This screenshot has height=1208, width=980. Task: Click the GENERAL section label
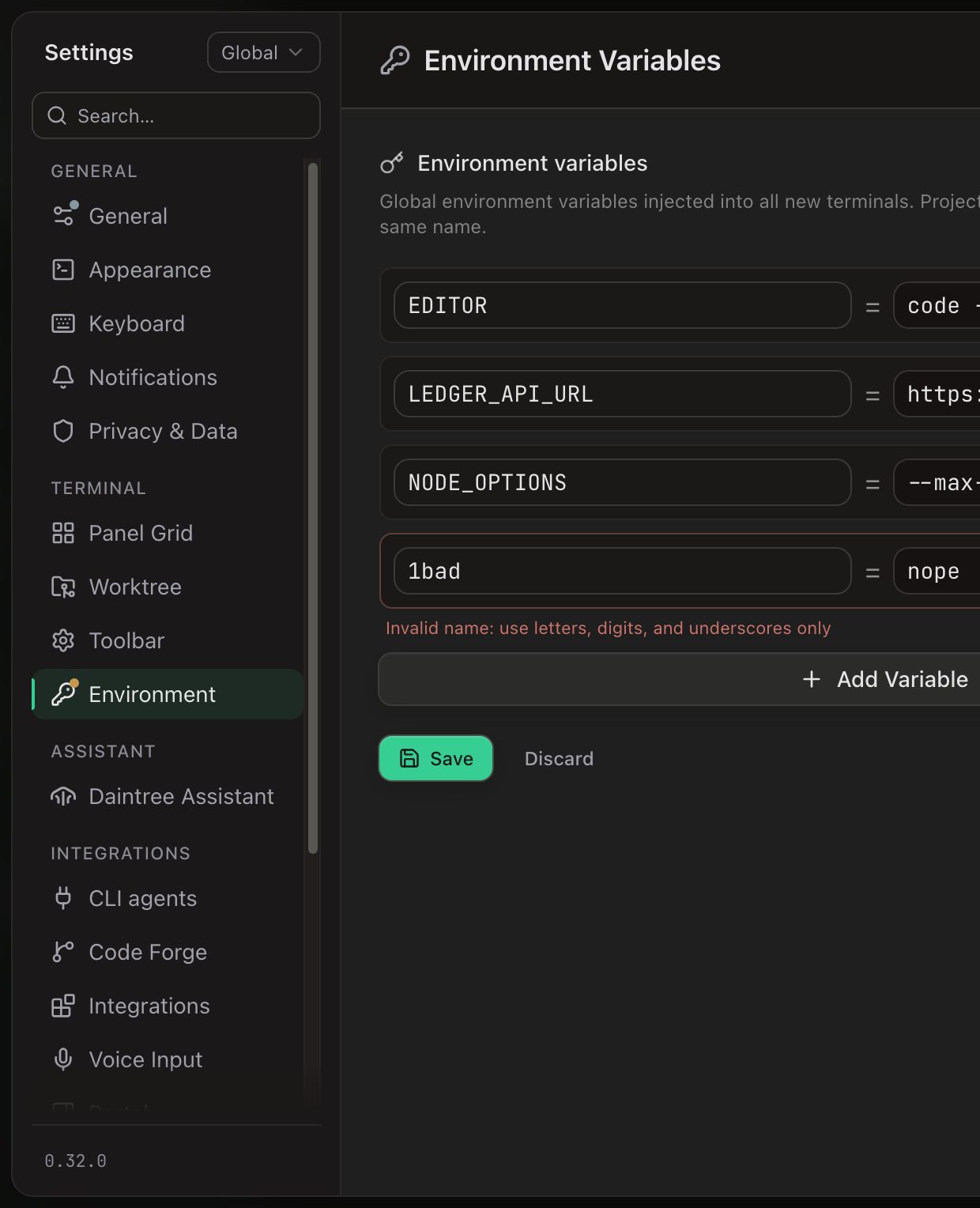point(94,171)
